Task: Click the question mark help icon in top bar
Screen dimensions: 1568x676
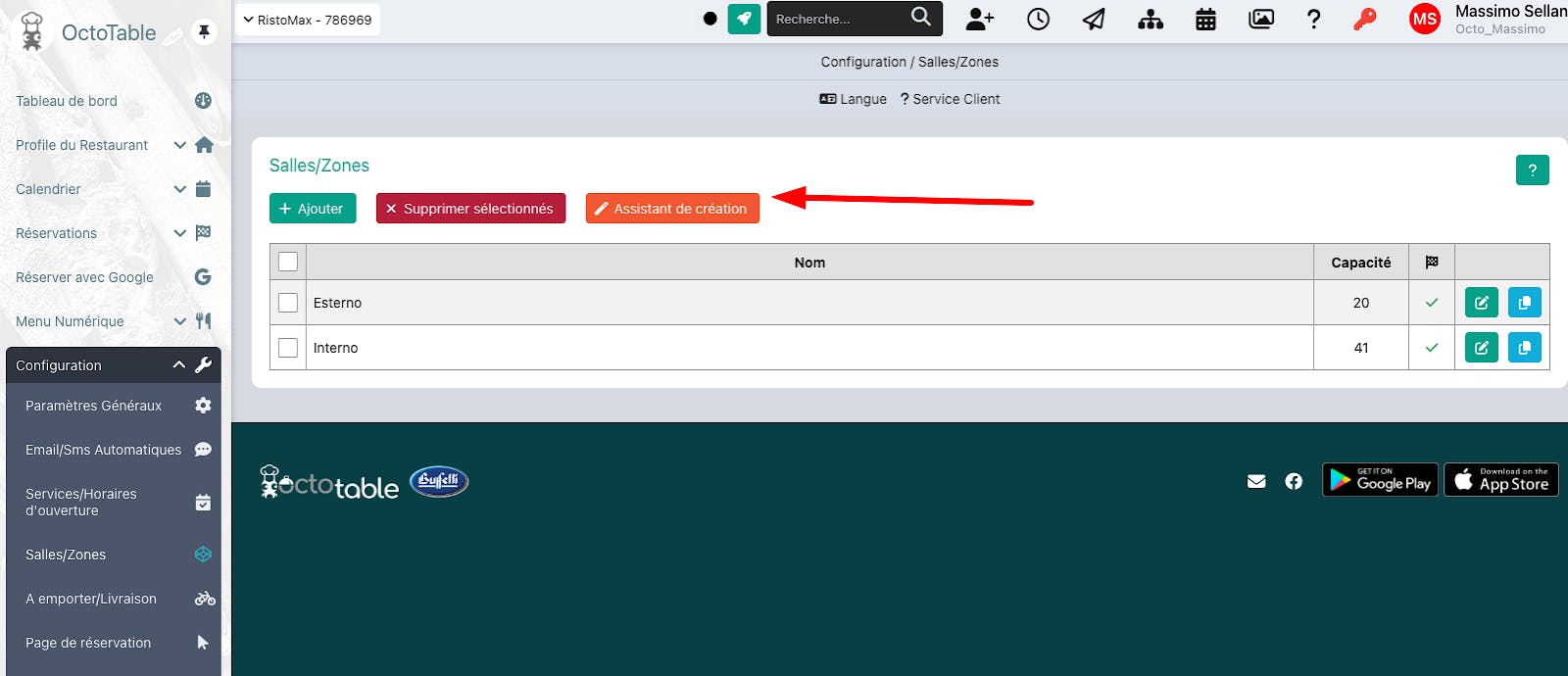Action: [1314, 19]
